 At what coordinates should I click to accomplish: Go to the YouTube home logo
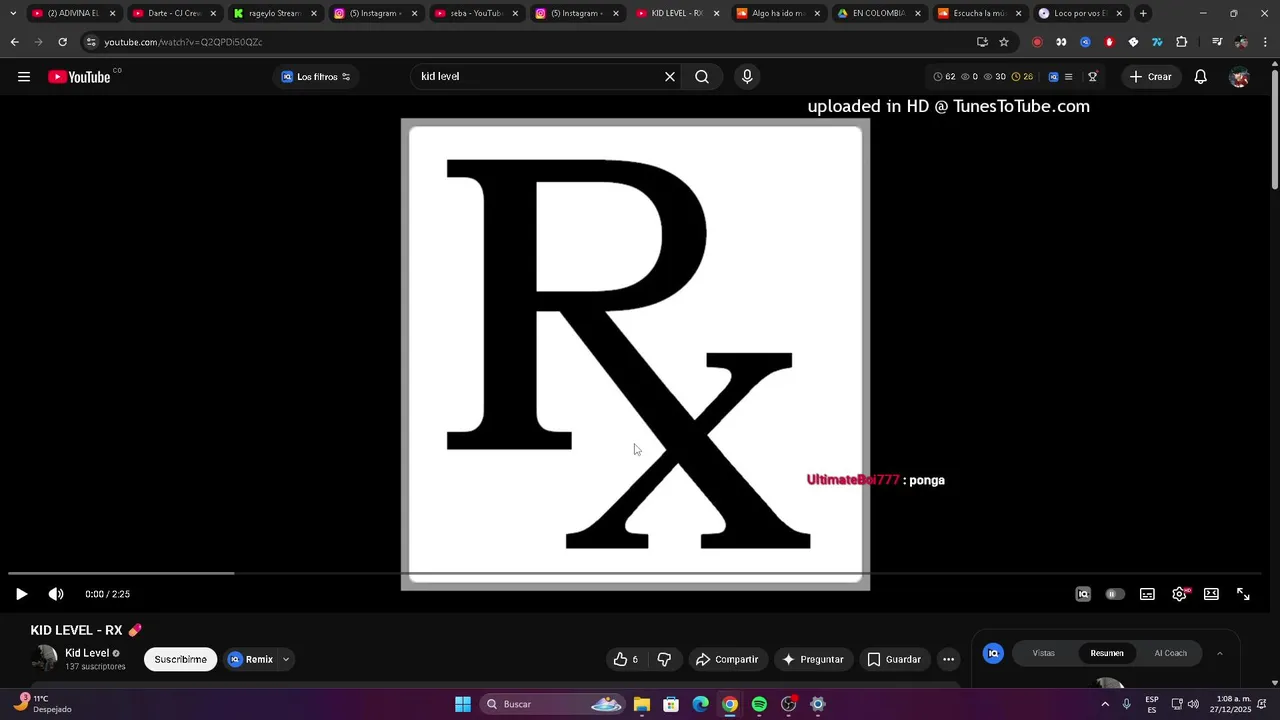pos(80,77)
